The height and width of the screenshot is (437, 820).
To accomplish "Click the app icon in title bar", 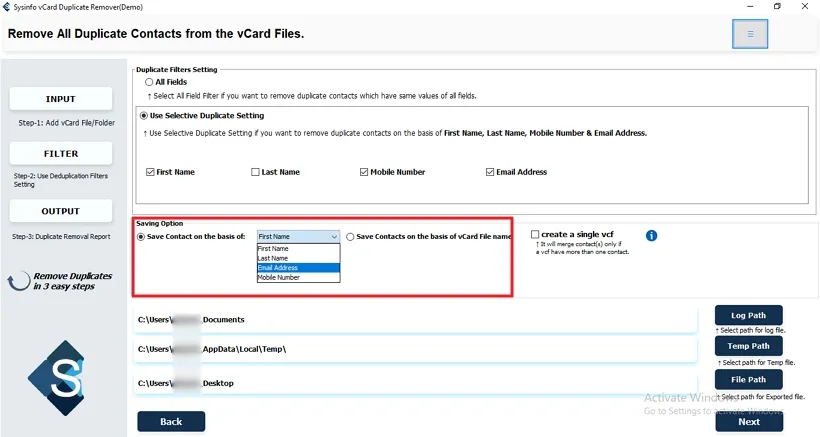I will tap(9, 6).
